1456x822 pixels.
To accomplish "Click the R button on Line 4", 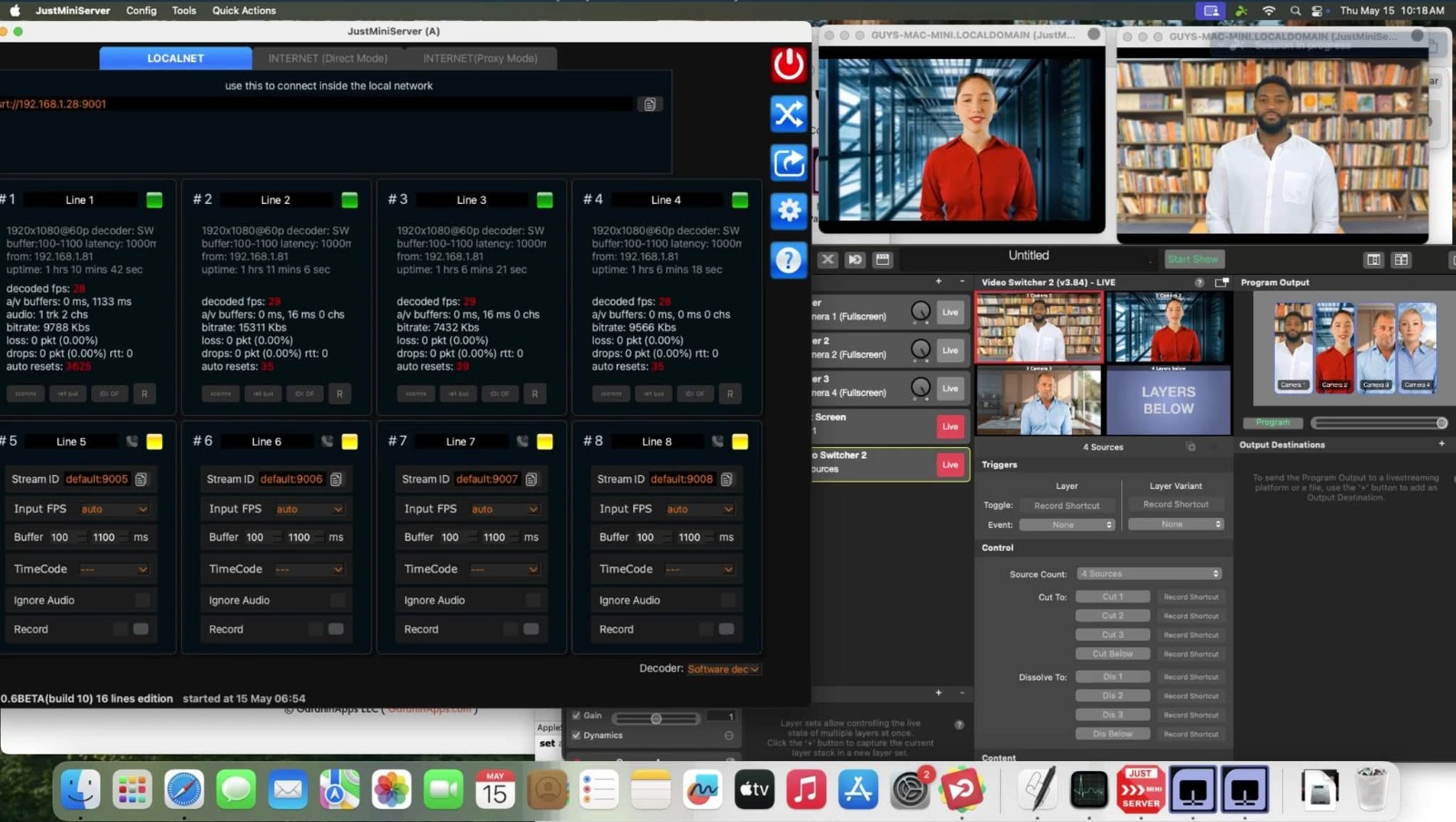I will (x=730, y=394).
